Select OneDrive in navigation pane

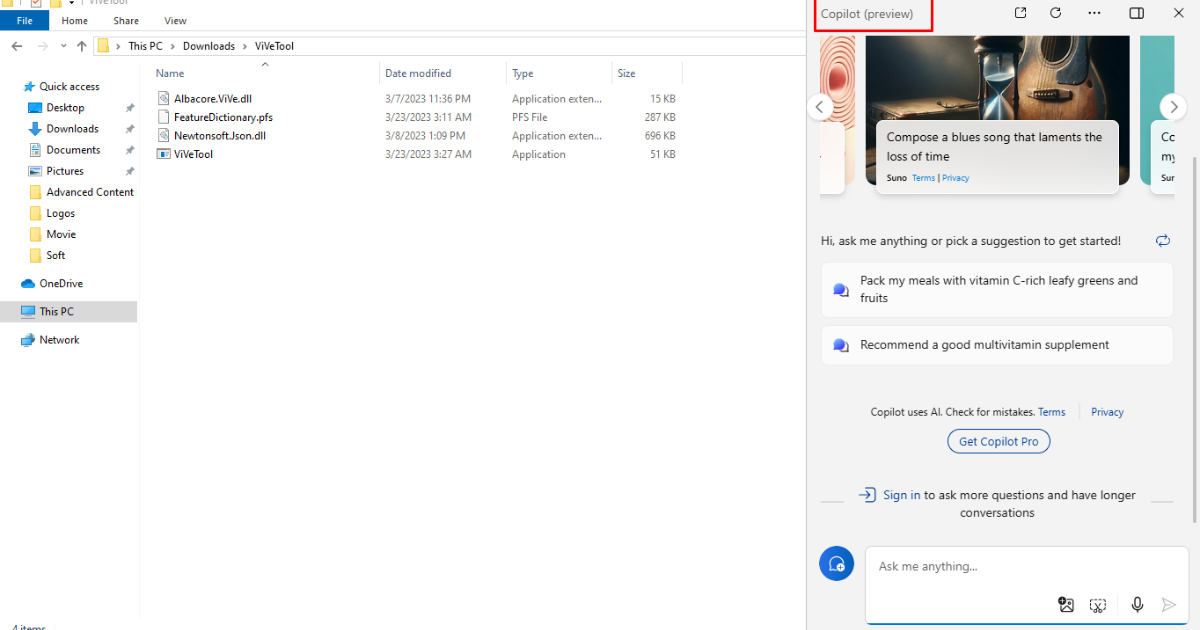point(61,284)
